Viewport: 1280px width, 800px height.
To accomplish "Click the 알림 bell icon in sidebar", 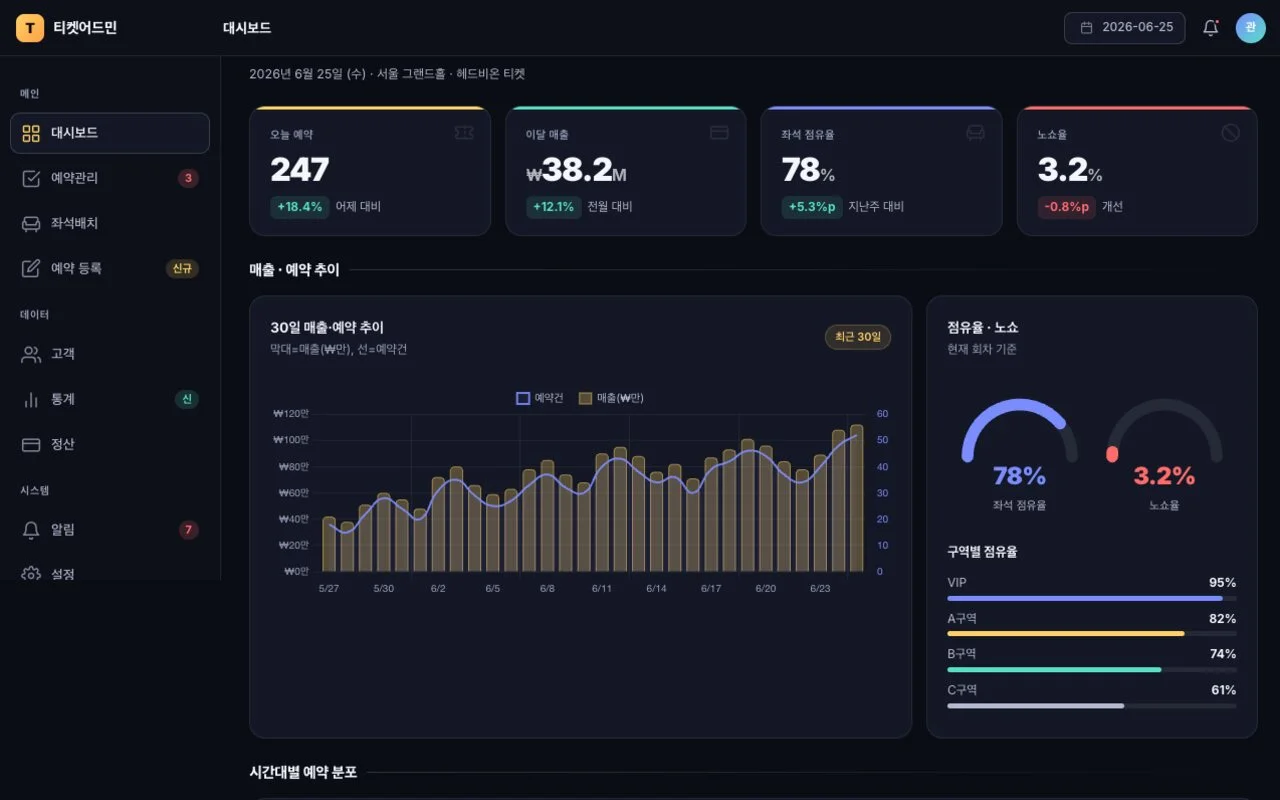I will (x=31, y=530).
